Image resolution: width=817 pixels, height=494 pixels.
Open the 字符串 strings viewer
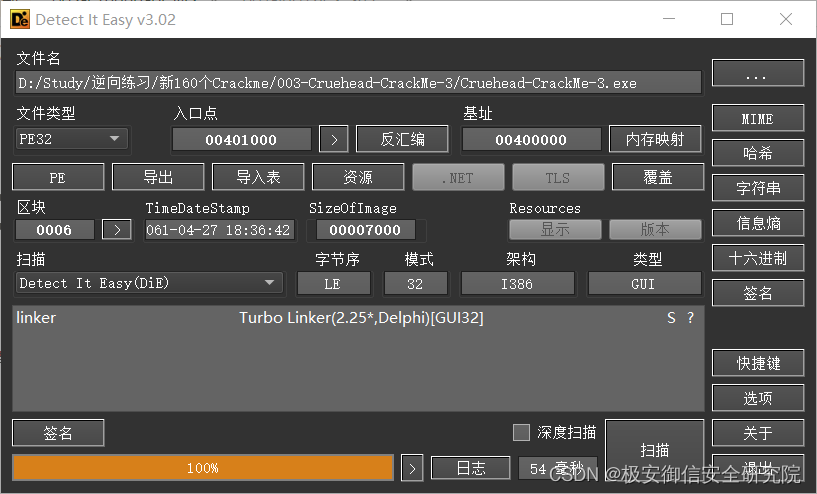click(758, 188)
